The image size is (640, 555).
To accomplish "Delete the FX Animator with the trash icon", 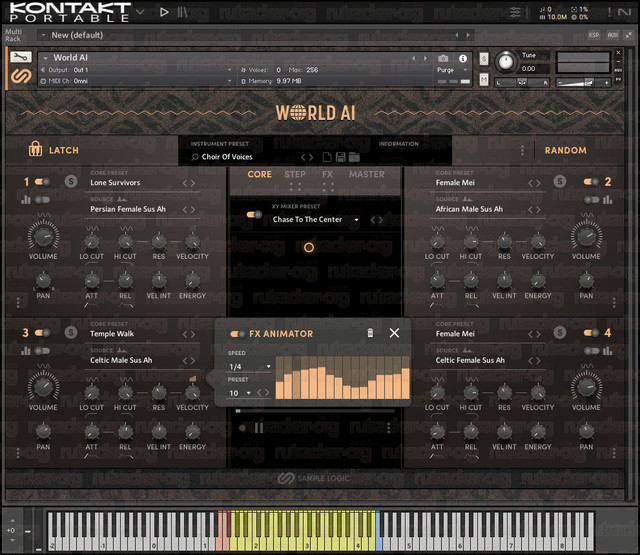I will pyautogui.click(x=370, y=333).
